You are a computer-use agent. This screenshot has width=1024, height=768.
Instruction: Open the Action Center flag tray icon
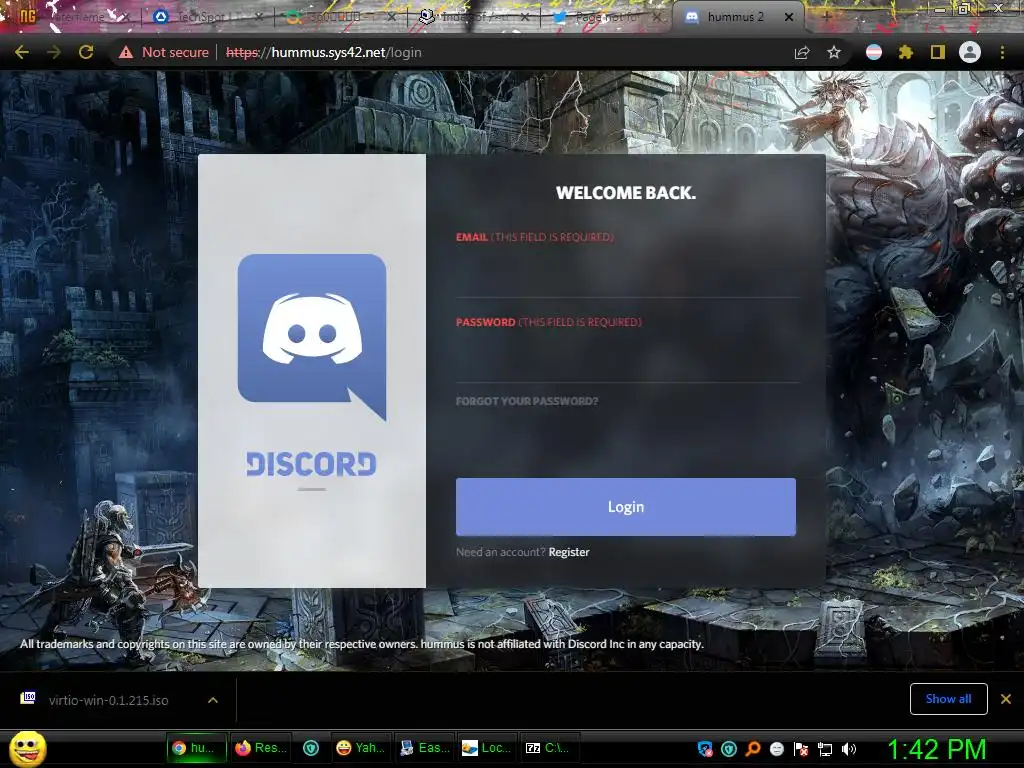pyautogui.click(x=801, y=749)
